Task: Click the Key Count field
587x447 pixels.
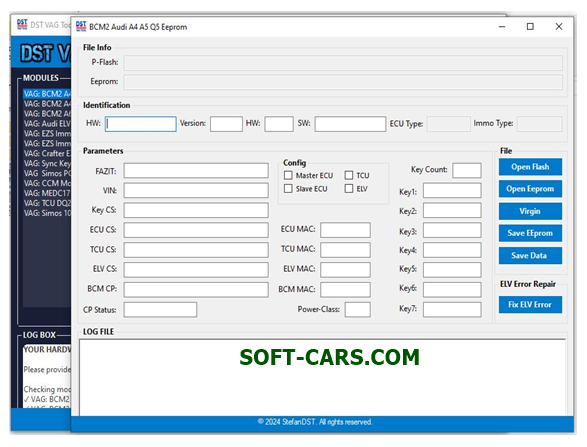Action: pyautogui.click(x=466, y=170)
